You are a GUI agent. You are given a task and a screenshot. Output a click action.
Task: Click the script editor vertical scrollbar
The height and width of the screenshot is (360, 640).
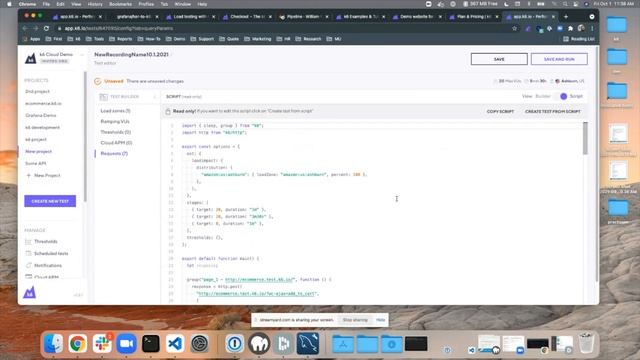[585, 138]
